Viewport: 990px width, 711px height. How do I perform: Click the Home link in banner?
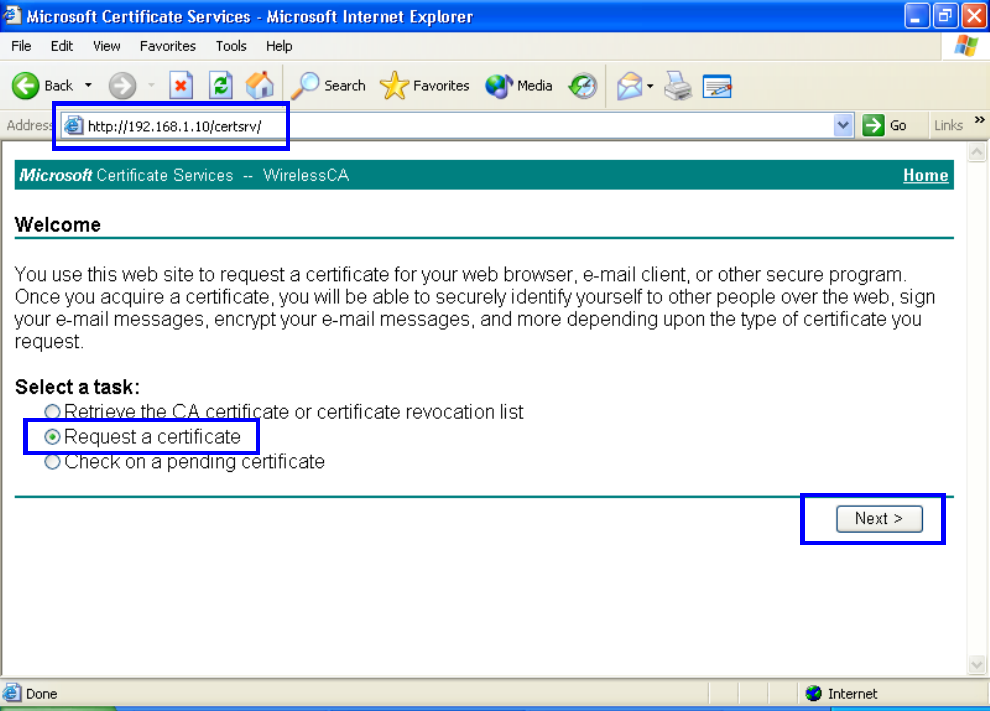pos(926,175)
